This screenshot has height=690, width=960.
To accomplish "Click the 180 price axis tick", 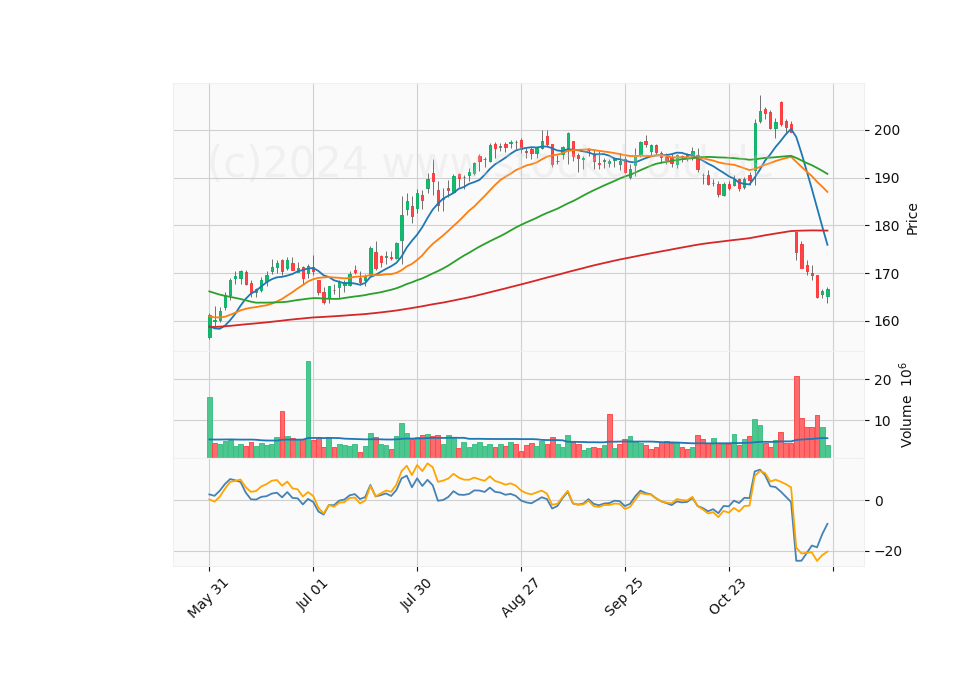I will click(887, 226).
